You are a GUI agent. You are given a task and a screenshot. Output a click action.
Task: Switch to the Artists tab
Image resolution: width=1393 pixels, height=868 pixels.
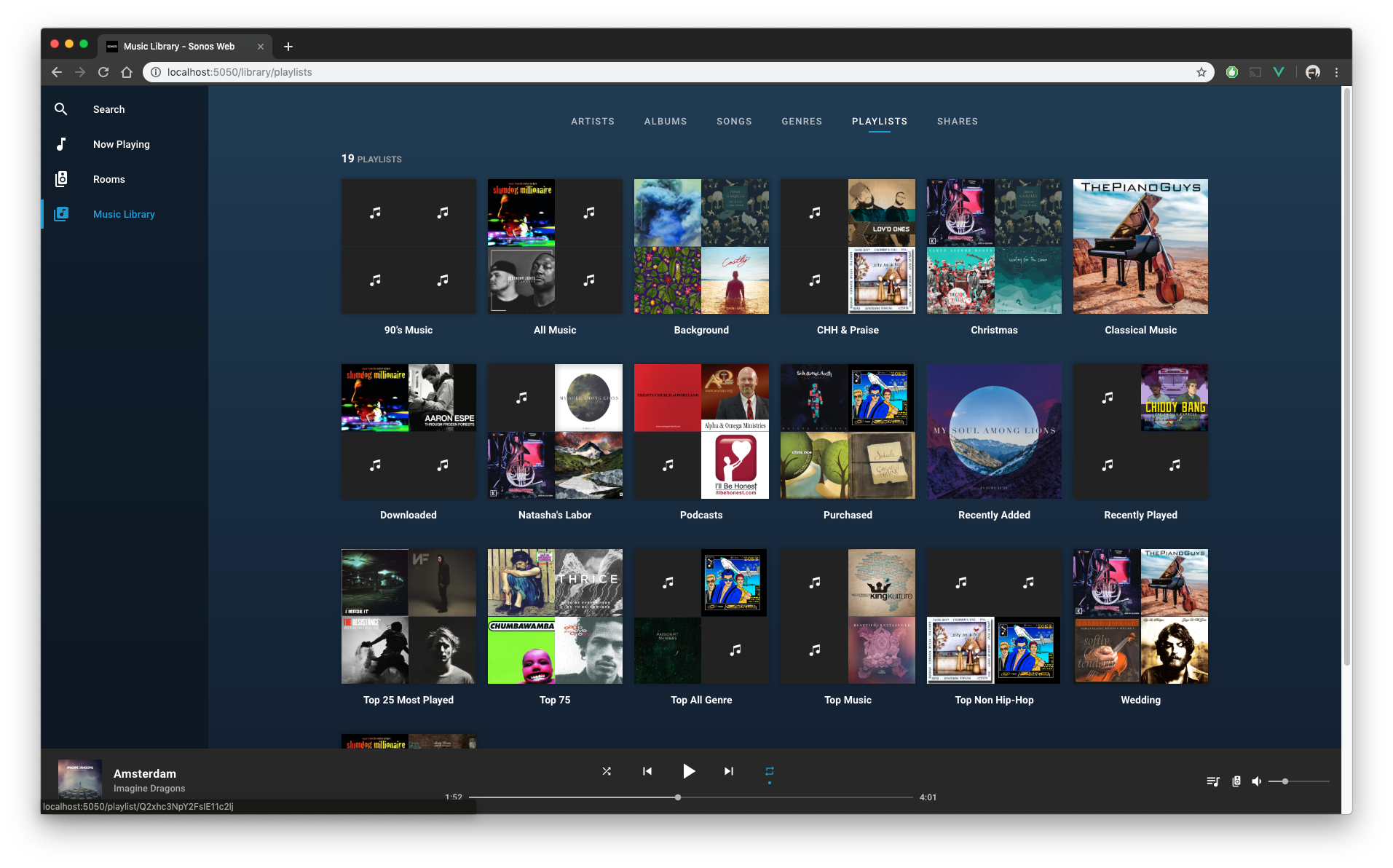593,122
